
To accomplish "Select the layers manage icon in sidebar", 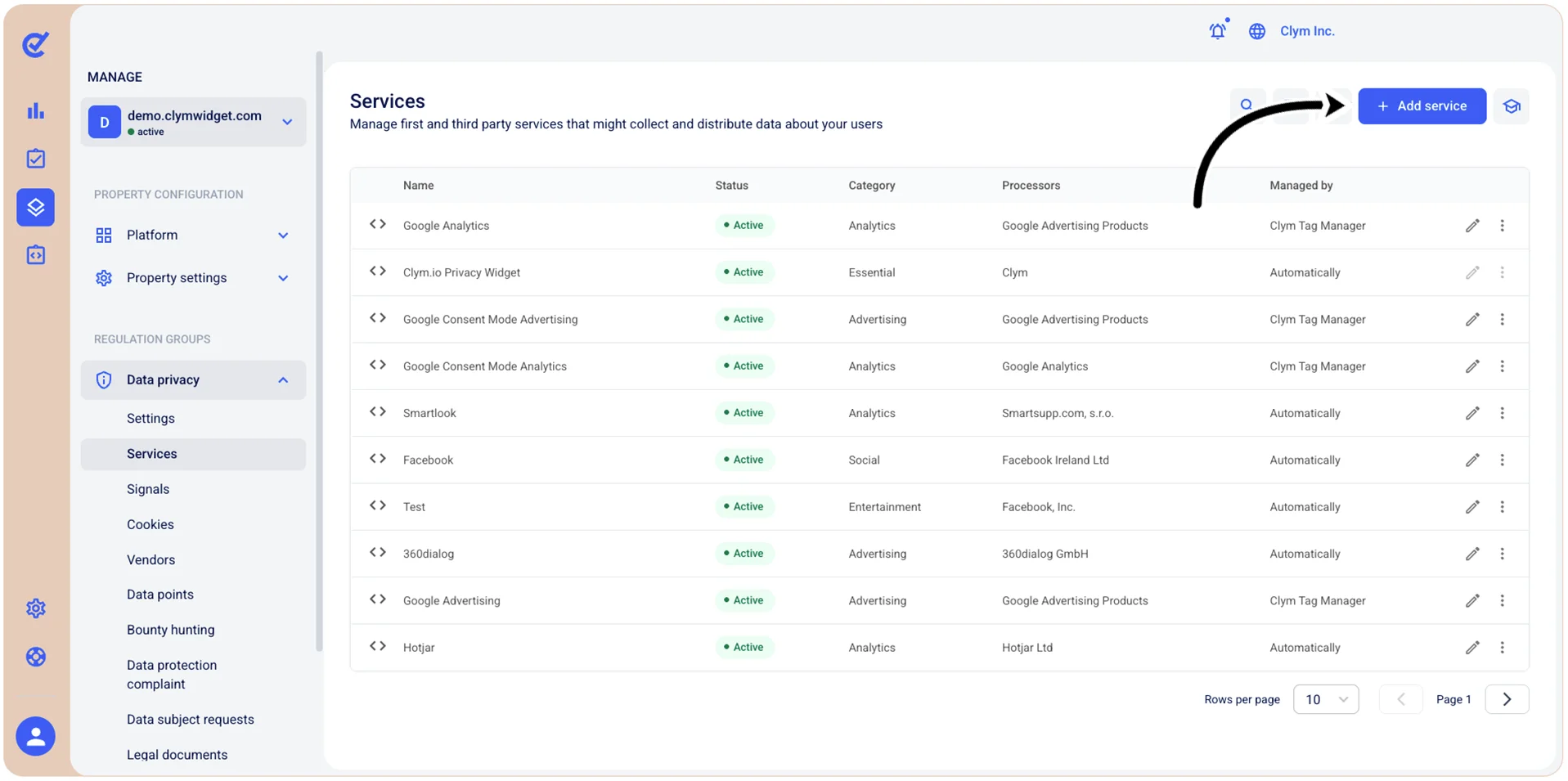I will 35,207.
